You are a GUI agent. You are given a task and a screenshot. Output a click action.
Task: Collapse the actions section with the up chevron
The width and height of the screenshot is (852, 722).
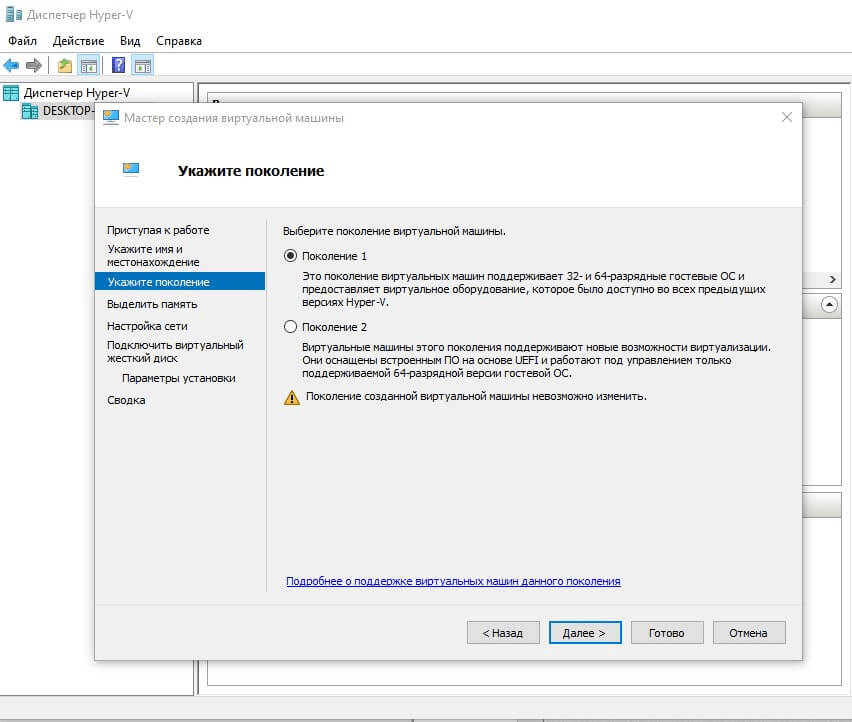(829, 304)
